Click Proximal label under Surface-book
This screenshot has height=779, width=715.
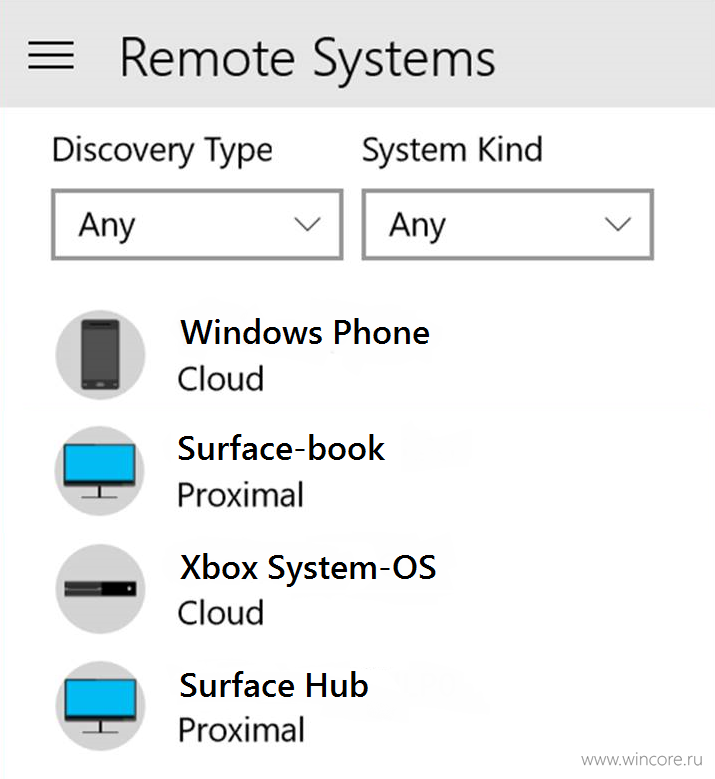pos(240,495)
